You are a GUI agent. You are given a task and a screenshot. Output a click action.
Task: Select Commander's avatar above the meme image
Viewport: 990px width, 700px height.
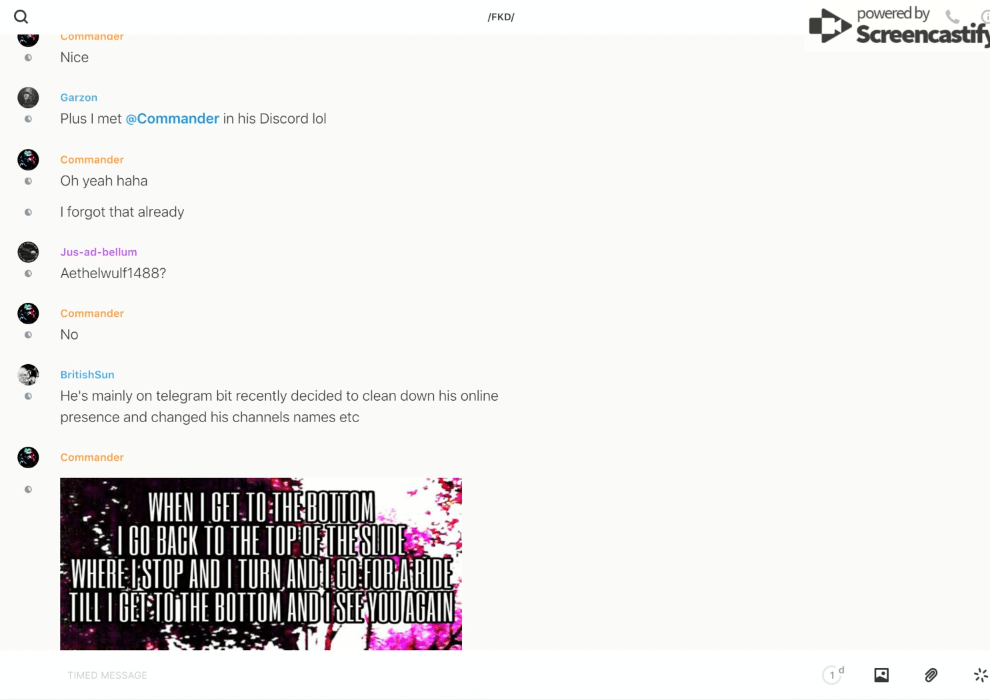point(28,457)
